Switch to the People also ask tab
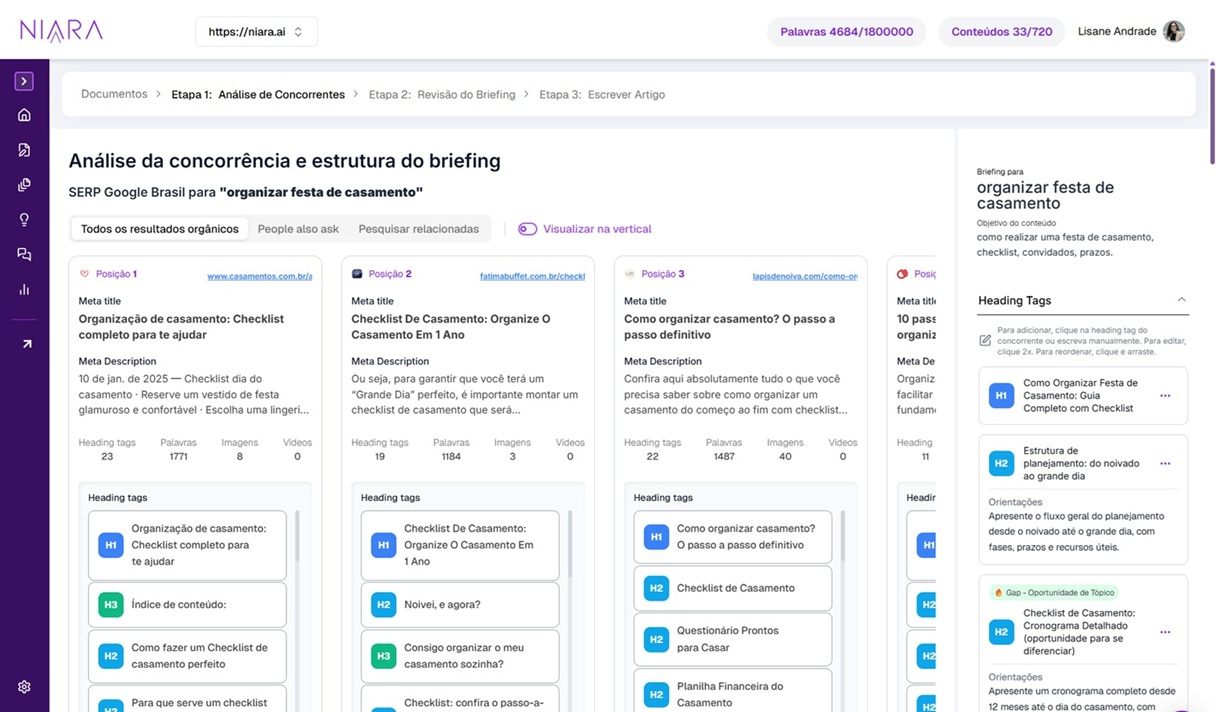The width and height of the screenshot is (1216, 712). [x=298, y=228]
